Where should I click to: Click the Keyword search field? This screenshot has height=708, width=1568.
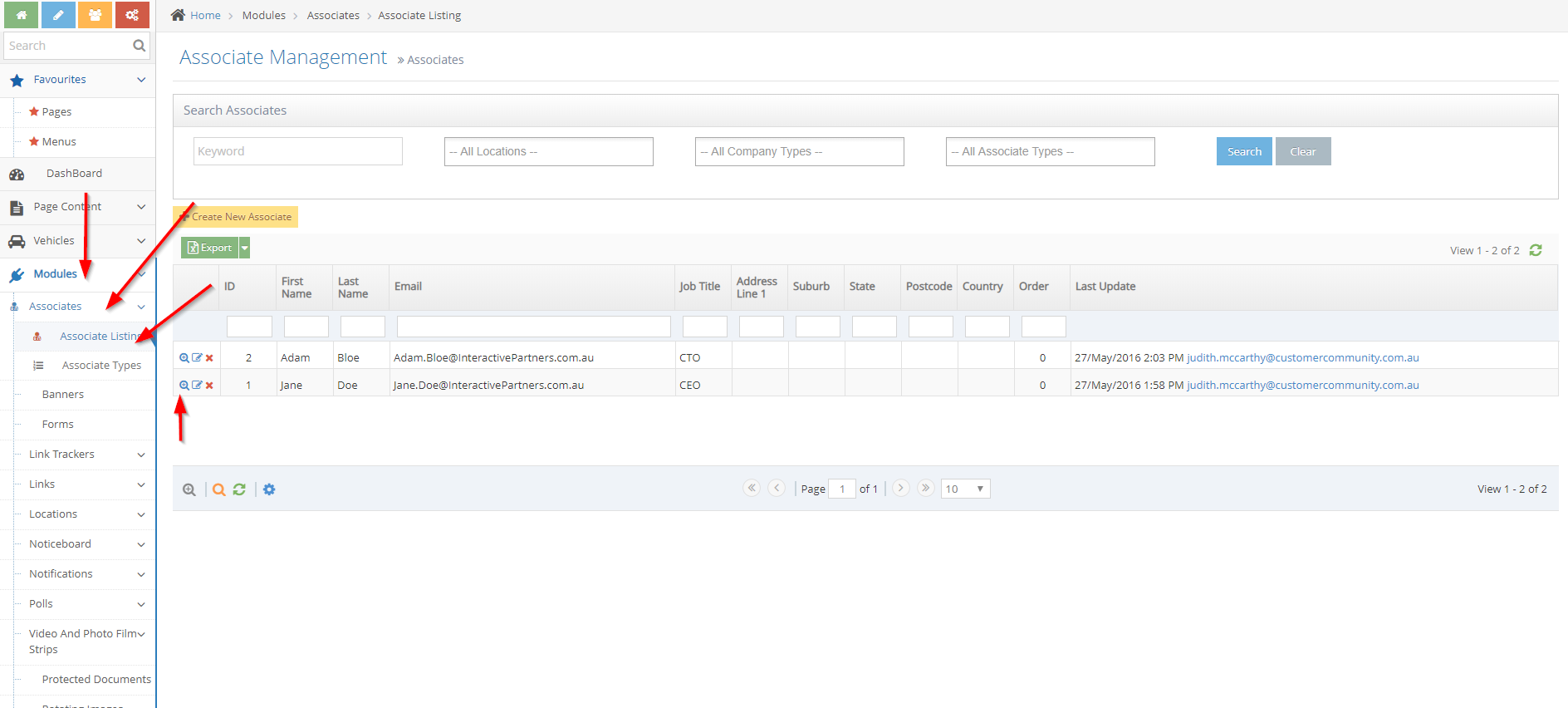297,151
